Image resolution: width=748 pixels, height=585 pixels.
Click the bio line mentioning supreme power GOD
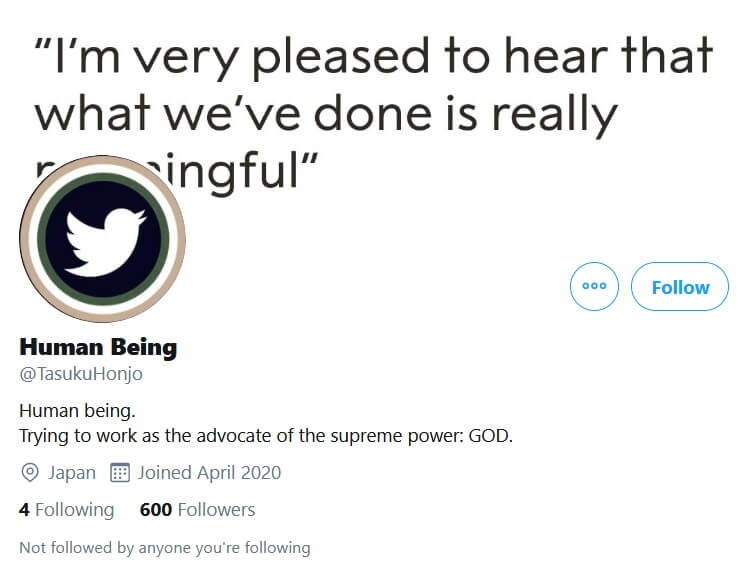click(265, 436)
